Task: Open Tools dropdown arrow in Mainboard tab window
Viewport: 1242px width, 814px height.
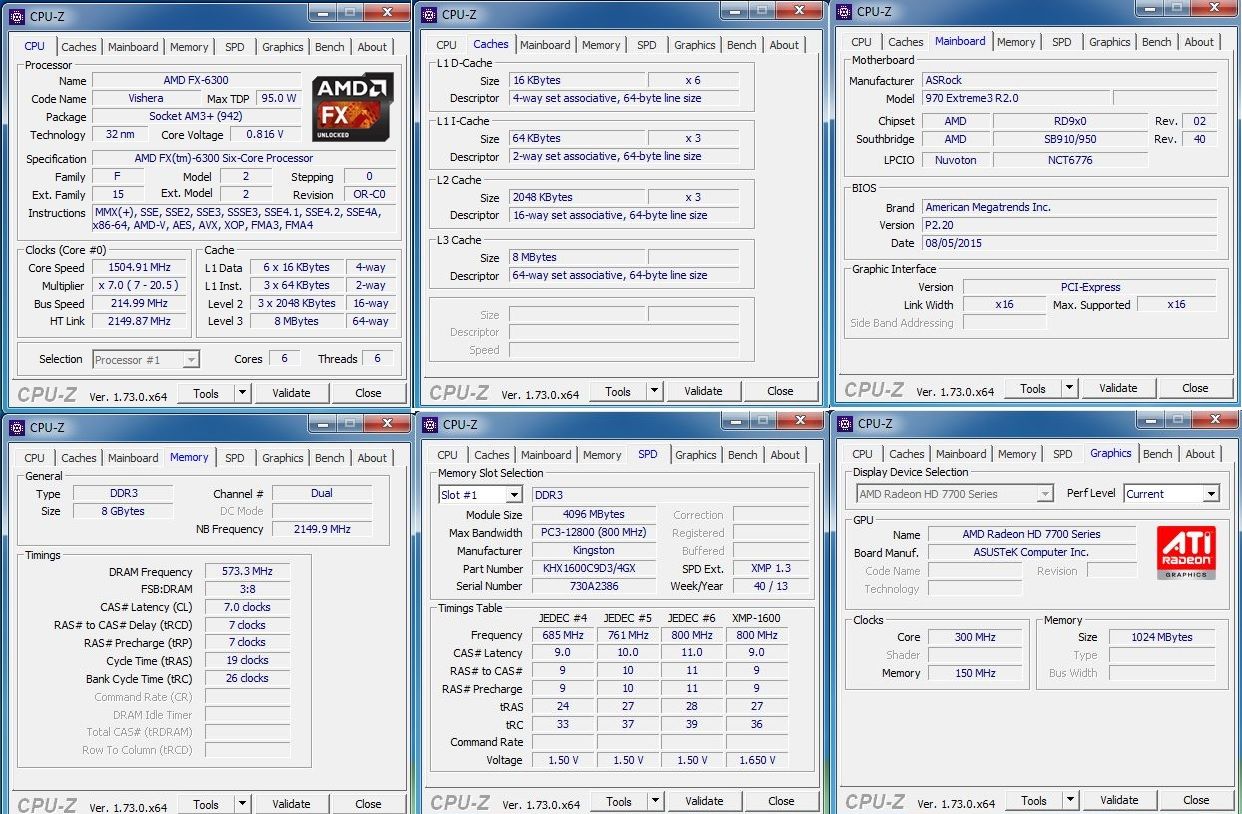Action: (x=1069, y=388)
